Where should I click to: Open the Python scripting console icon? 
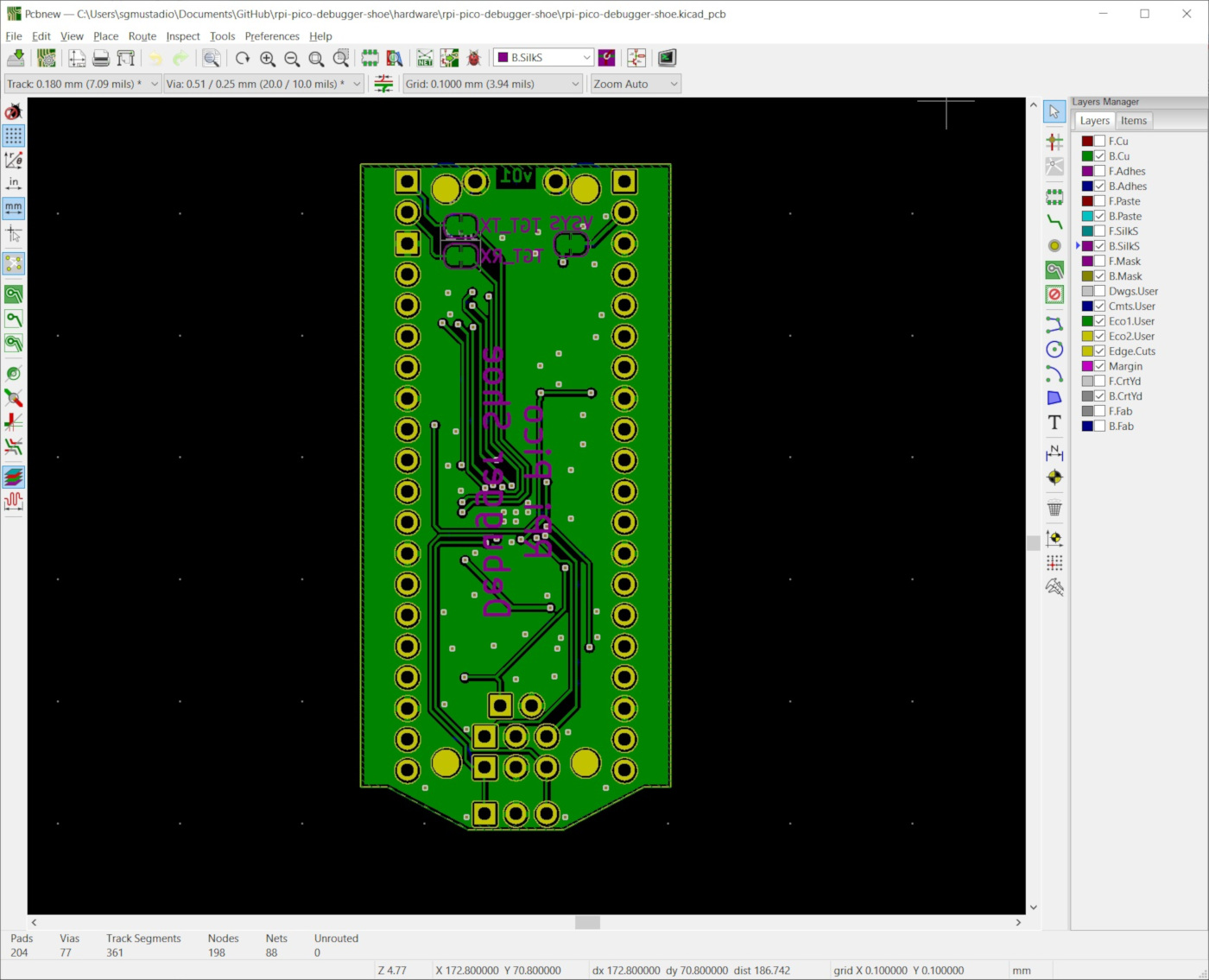click(x=667, y=58)
